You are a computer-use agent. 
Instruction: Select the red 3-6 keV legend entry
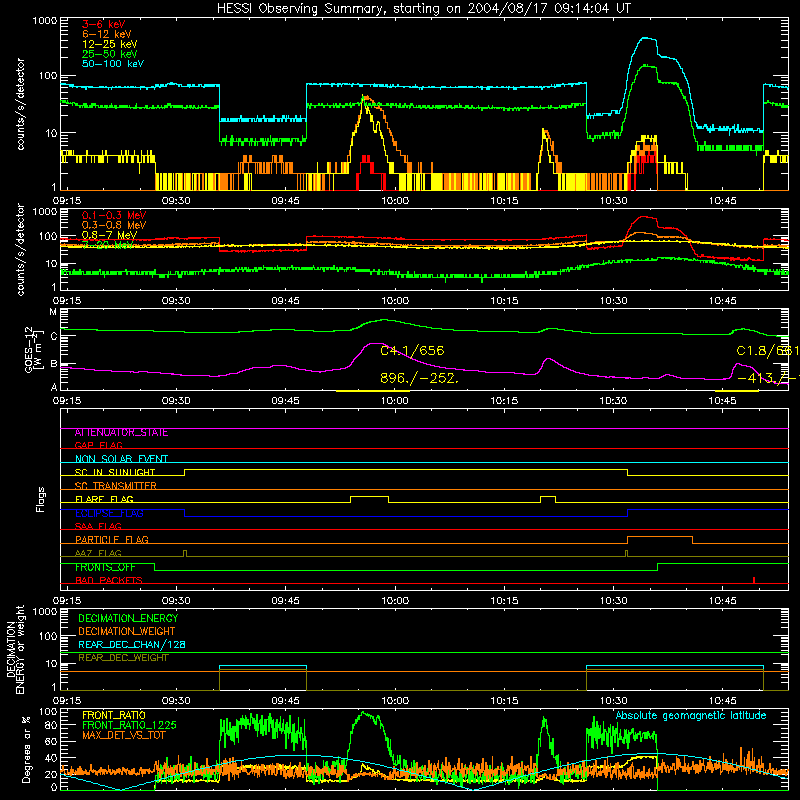click(x=103, y=24)
